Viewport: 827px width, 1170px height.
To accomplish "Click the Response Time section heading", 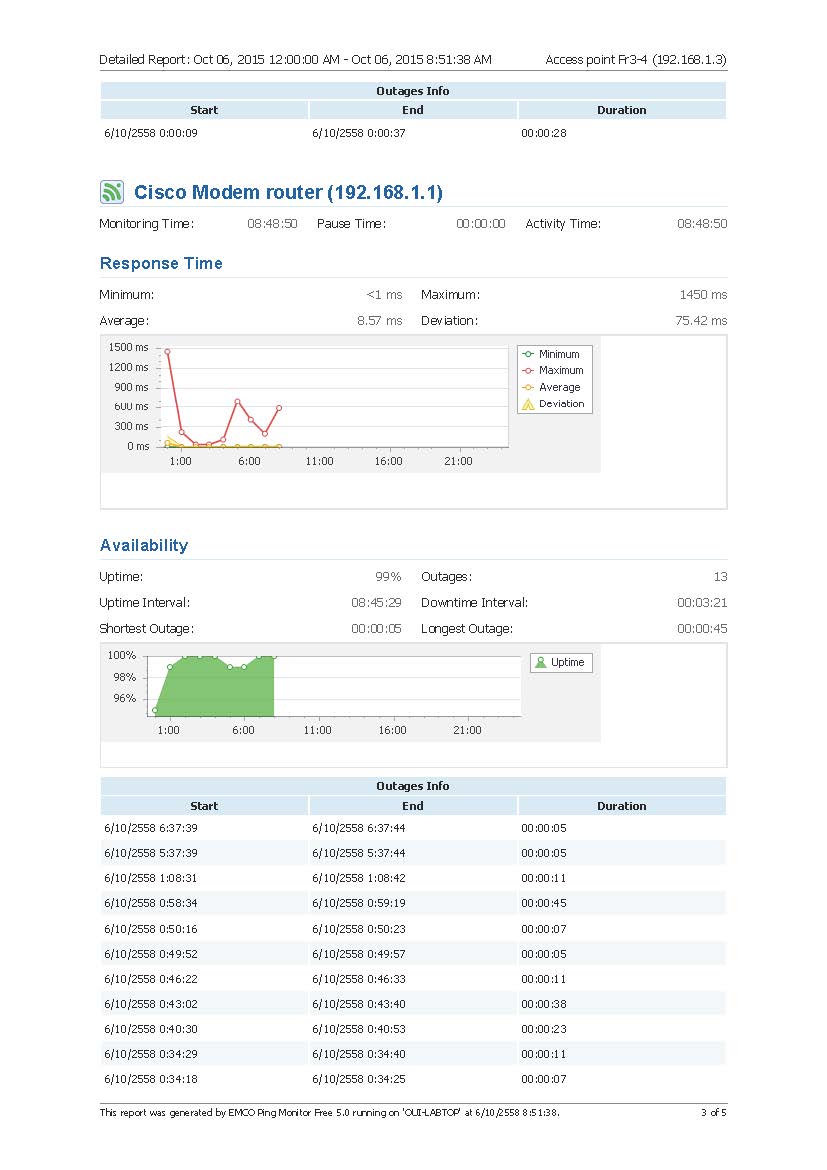I will (161, 263).
